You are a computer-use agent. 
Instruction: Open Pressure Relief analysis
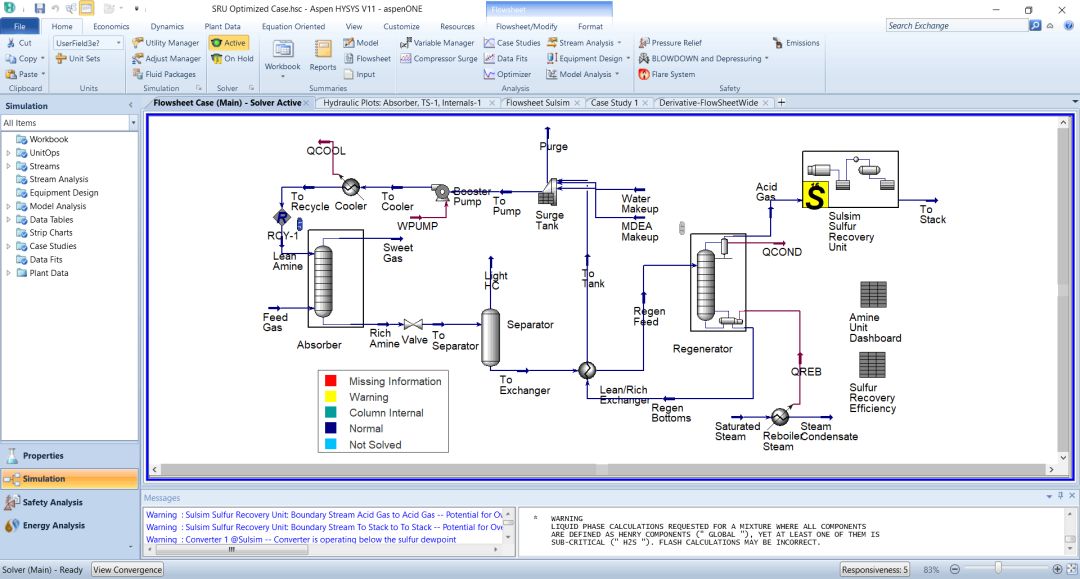click(x=670, y=43)
